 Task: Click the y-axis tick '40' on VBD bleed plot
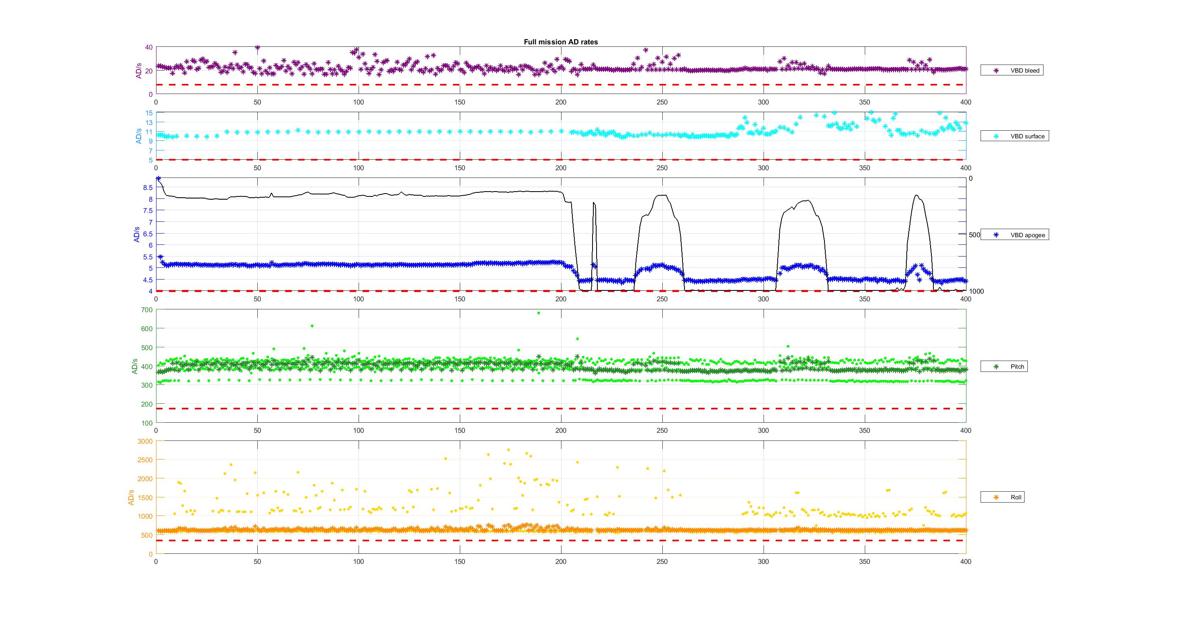[148, 47]
